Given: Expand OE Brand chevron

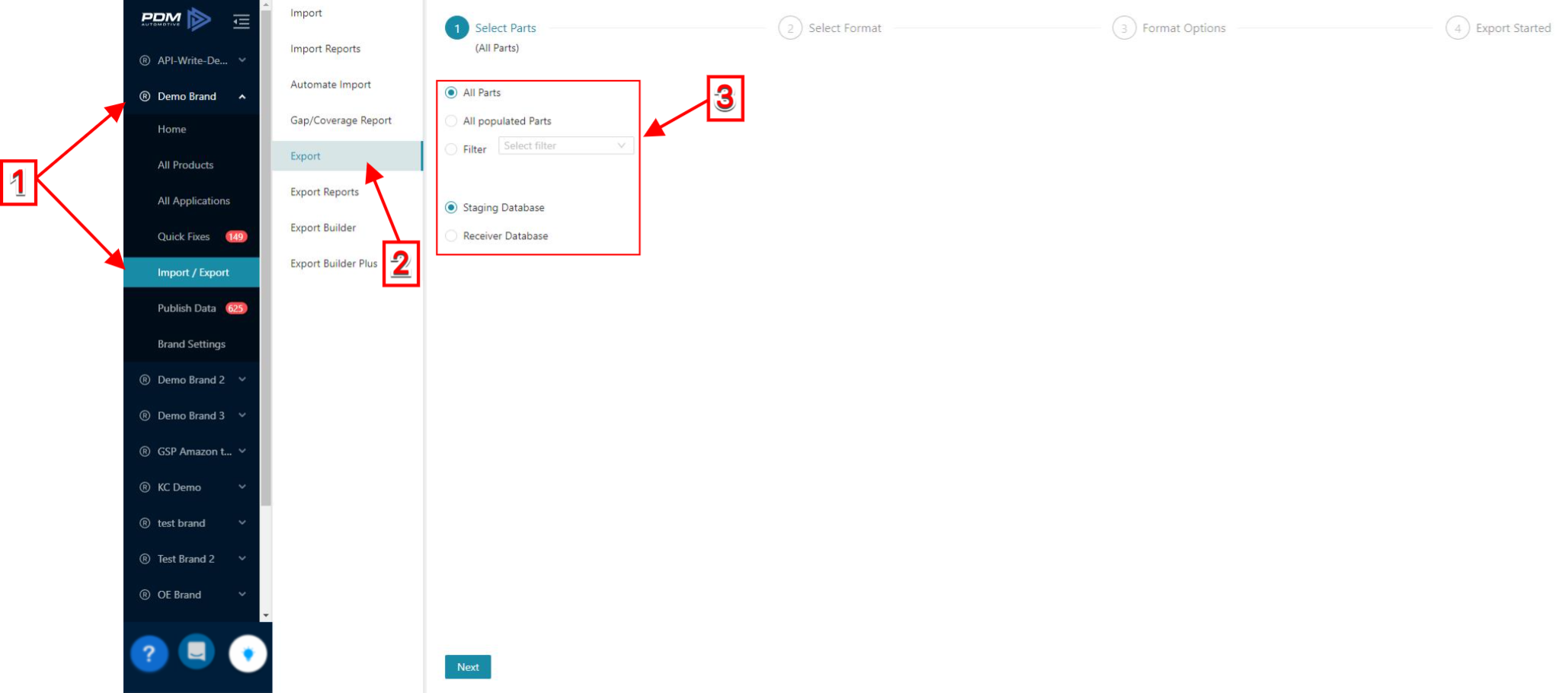Looking at the screenshot, I should click(242, 594).
